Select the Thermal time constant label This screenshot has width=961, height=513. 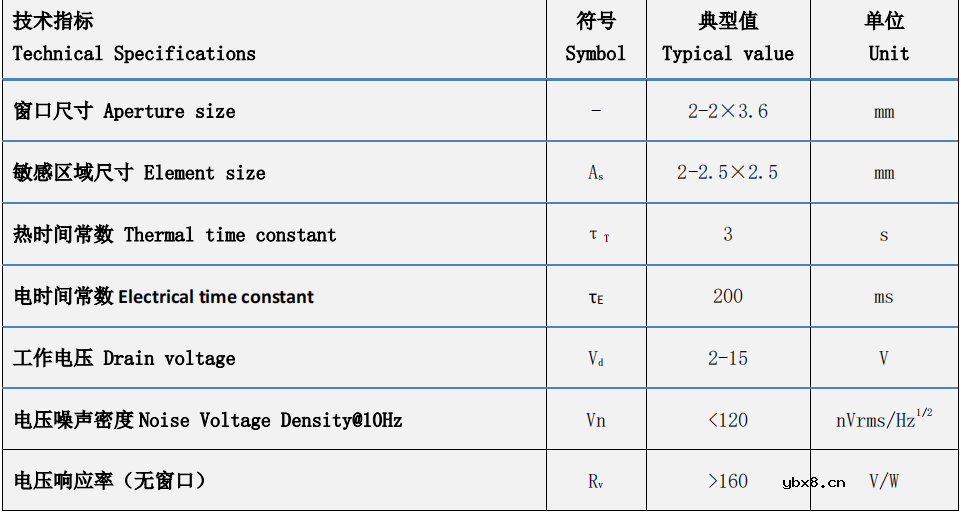175,235
